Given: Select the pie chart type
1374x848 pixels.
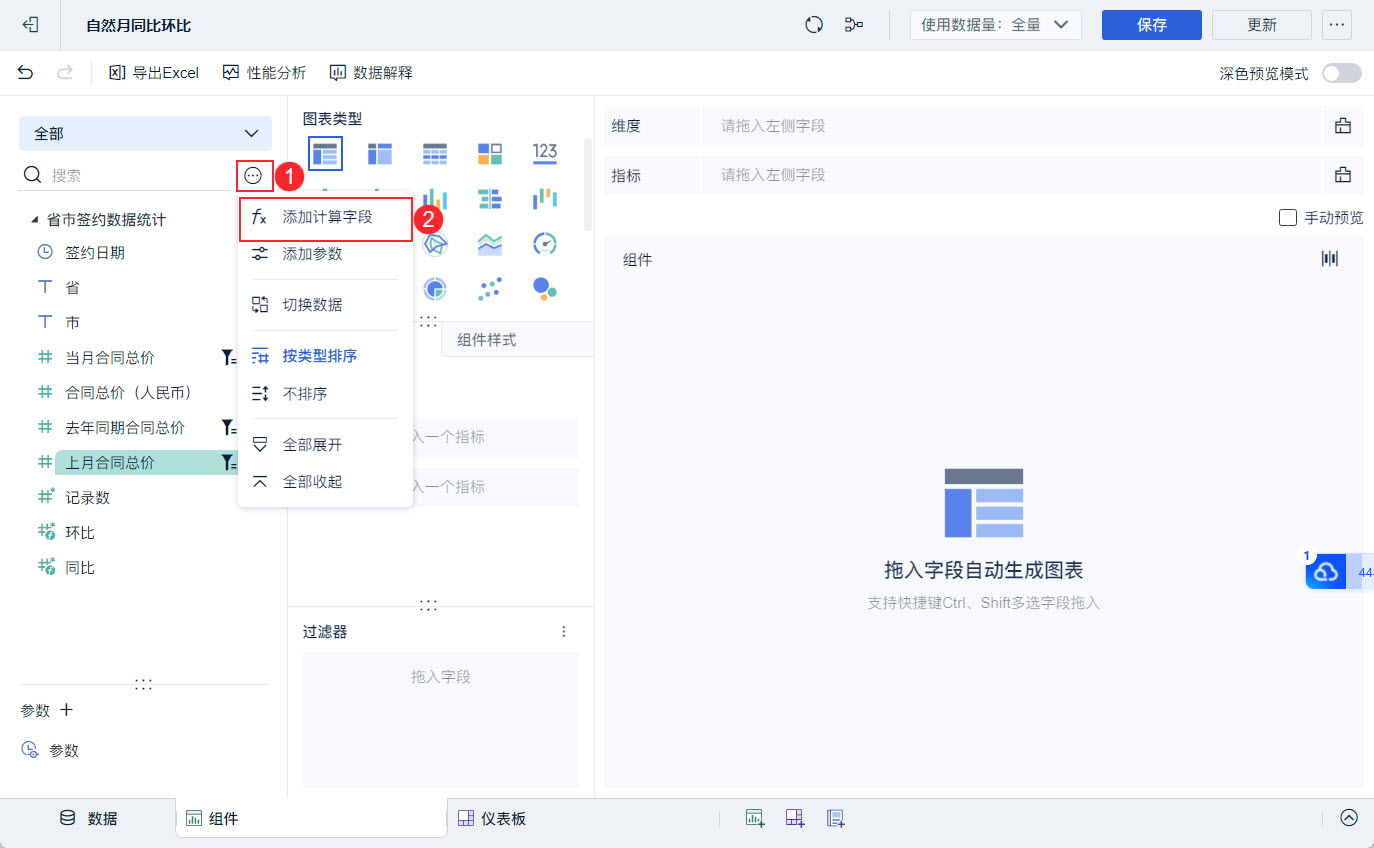Looking at the screenshot, I should pyautogui.click(x=435, y=289).
